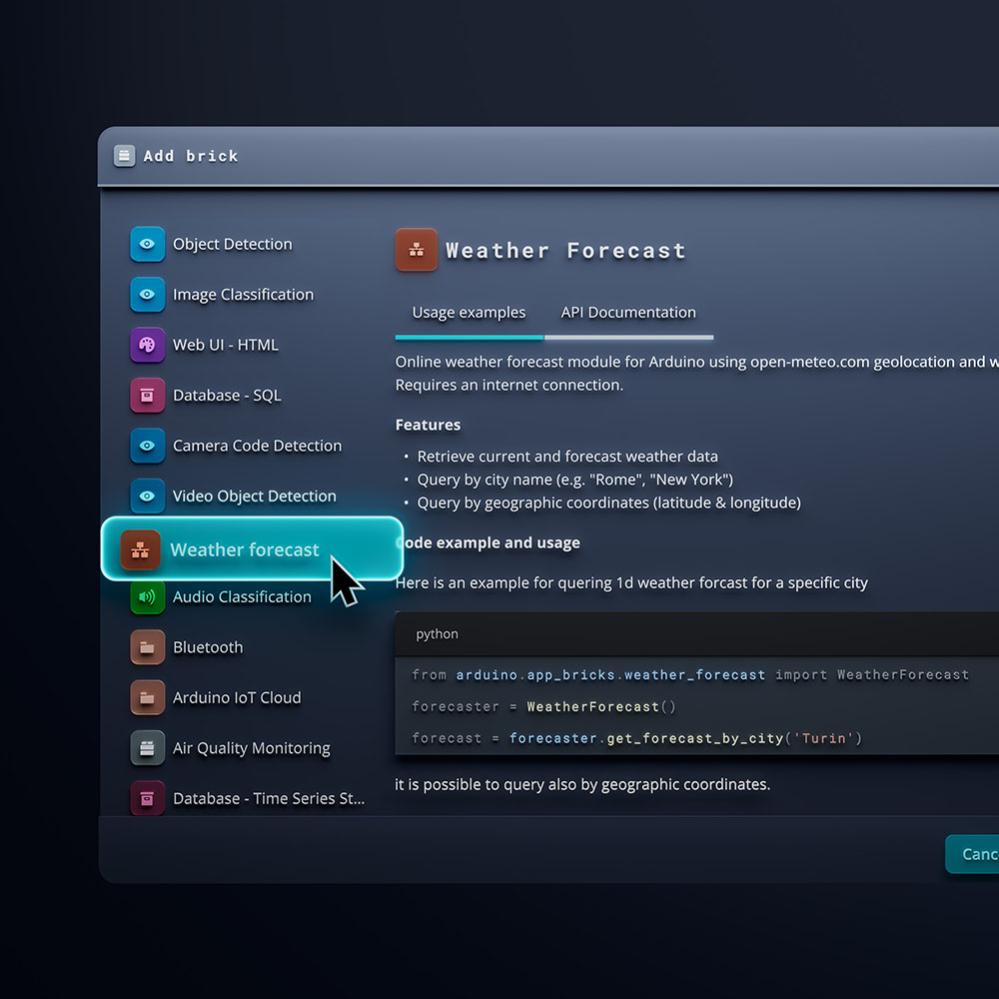Select the highlighted Weather forecast brick
Image resolution: width=999 pixels, height=999 pixels.
pyautogui.click(x=245, y=549)
